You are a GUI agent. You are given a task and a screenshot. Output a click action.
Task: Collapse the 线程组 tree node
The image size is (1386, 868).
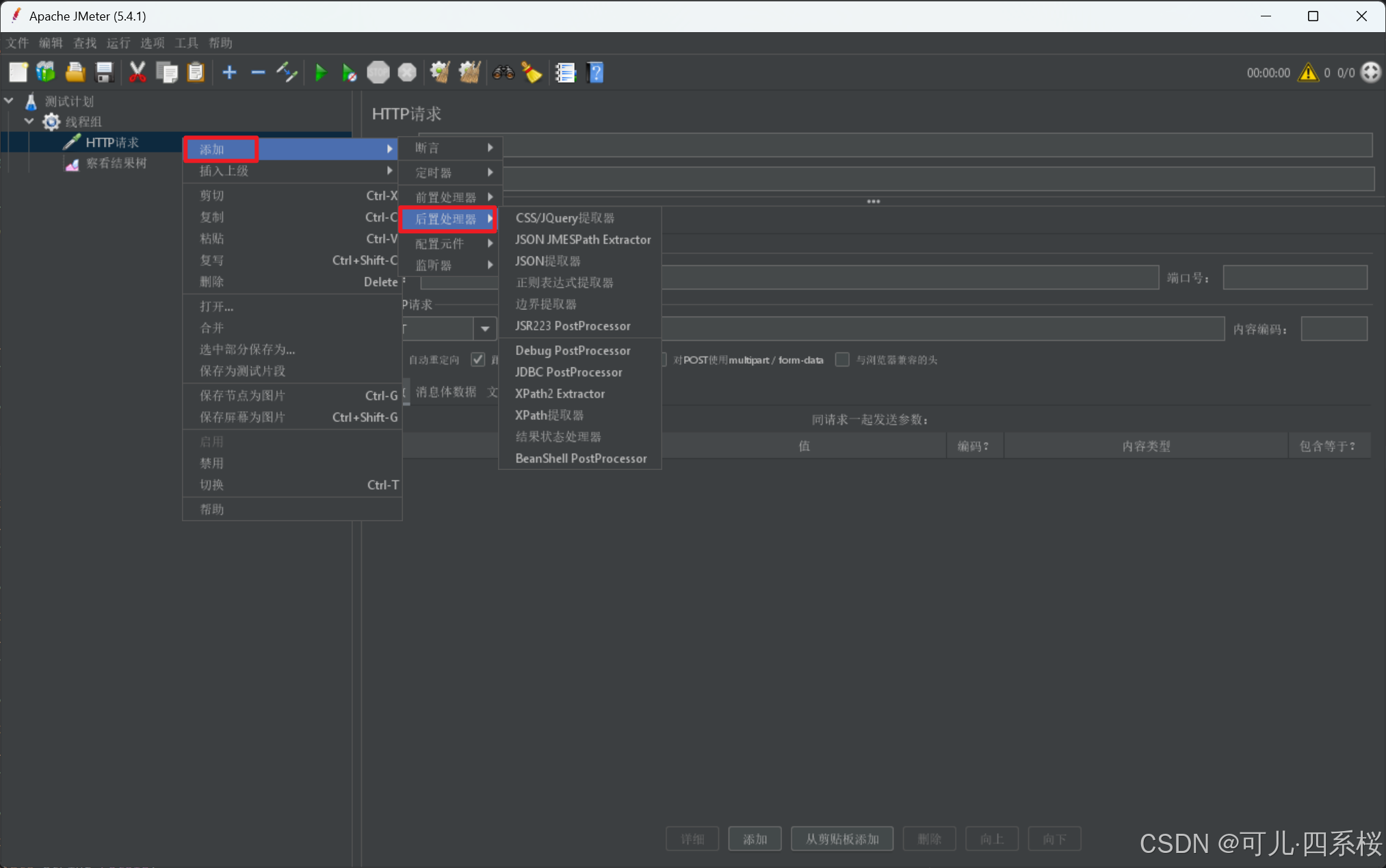pyautogui.click(x=29, y=122)
